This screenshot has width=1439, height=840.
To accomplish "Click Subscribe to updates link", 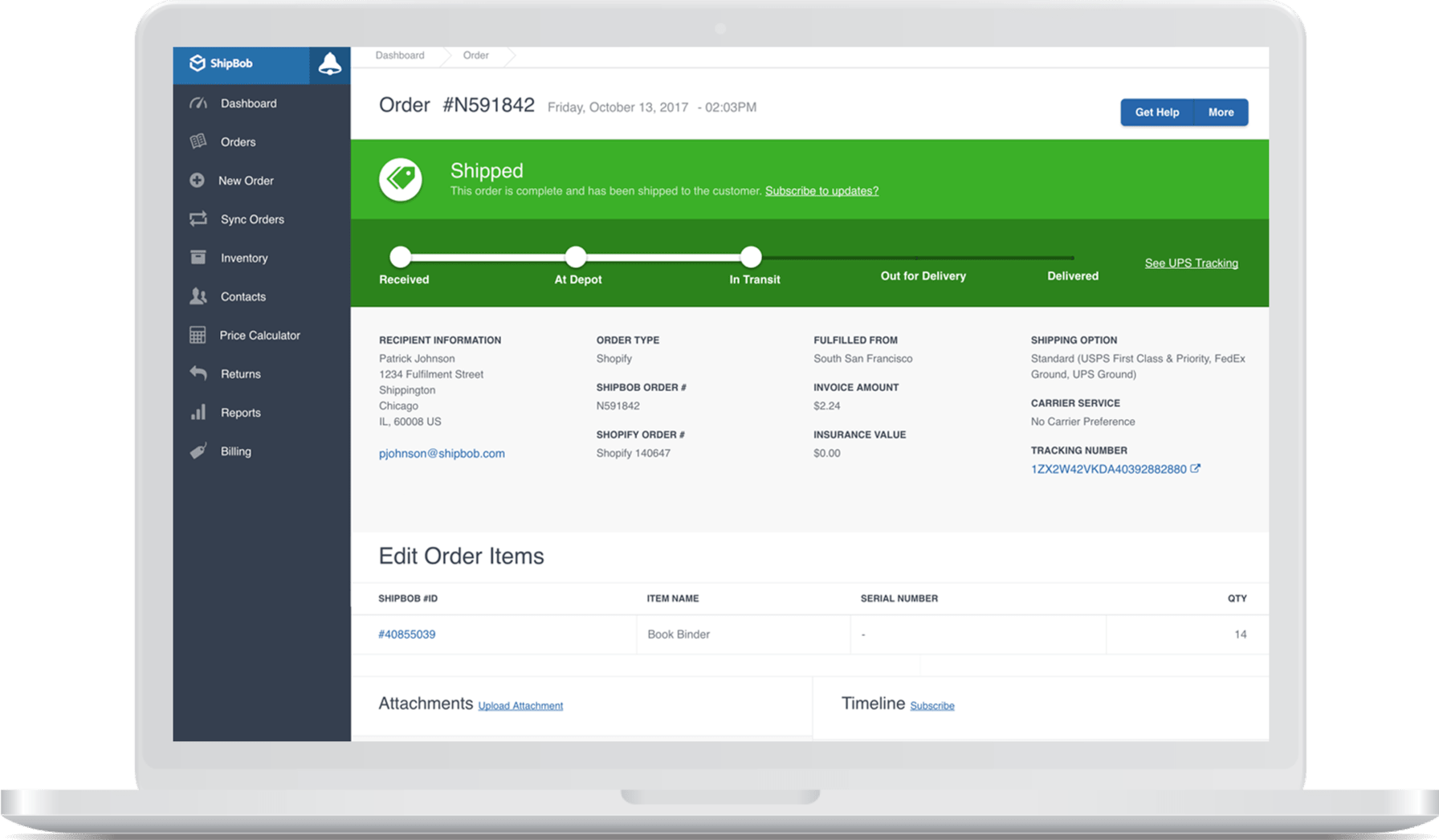I will click(821, 191).
